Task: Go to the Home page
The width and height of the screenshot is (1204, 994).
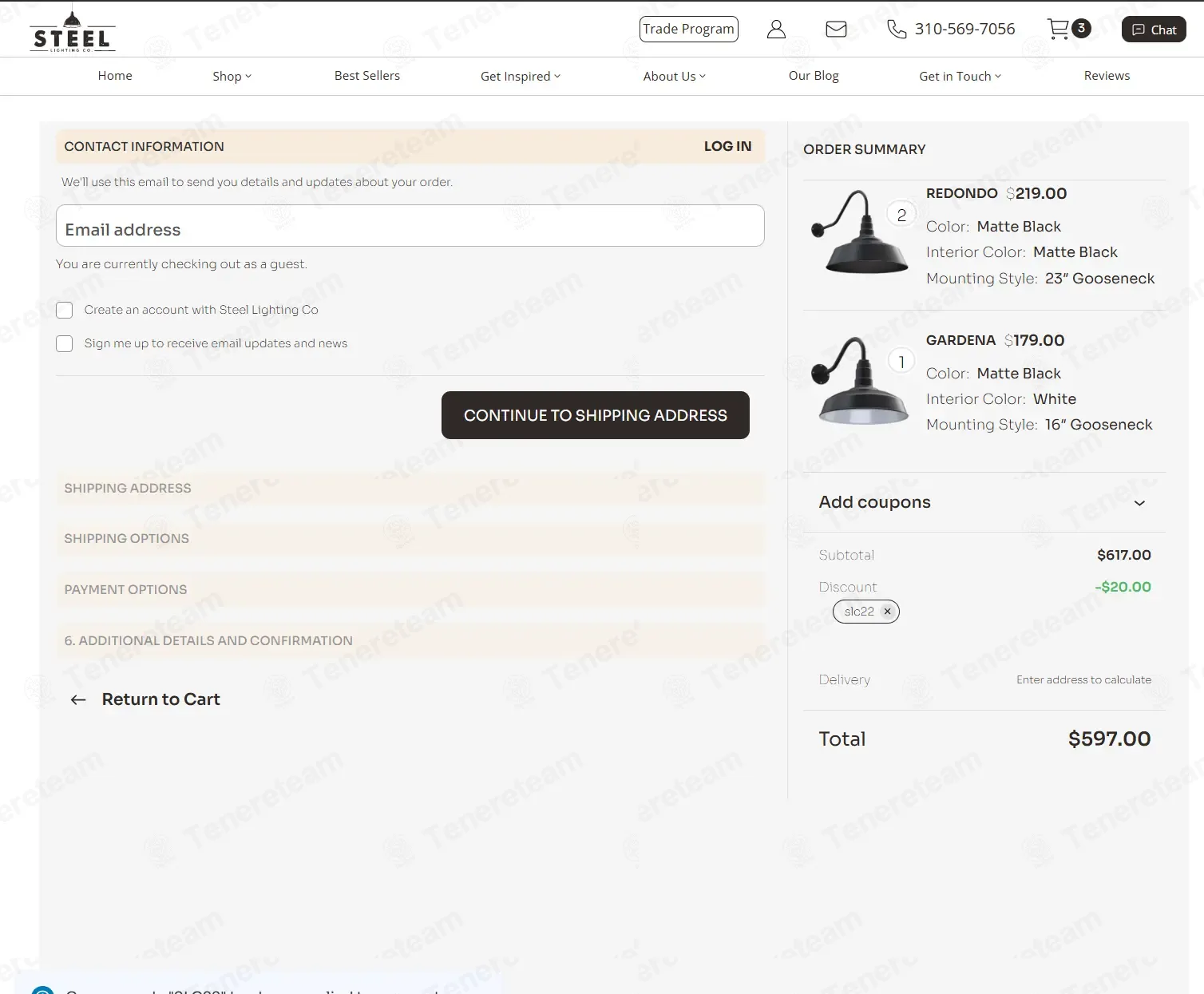Action: tap(115, 76)
